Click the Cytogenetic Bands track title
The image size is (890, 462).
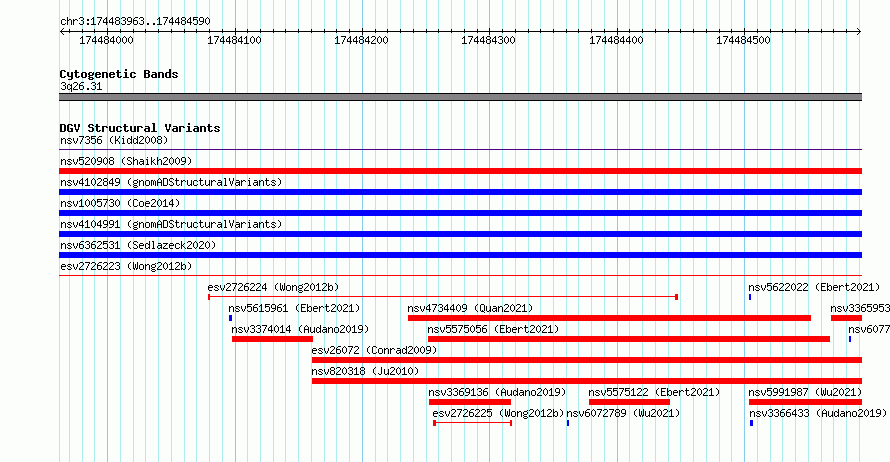[x=119, y=74]
